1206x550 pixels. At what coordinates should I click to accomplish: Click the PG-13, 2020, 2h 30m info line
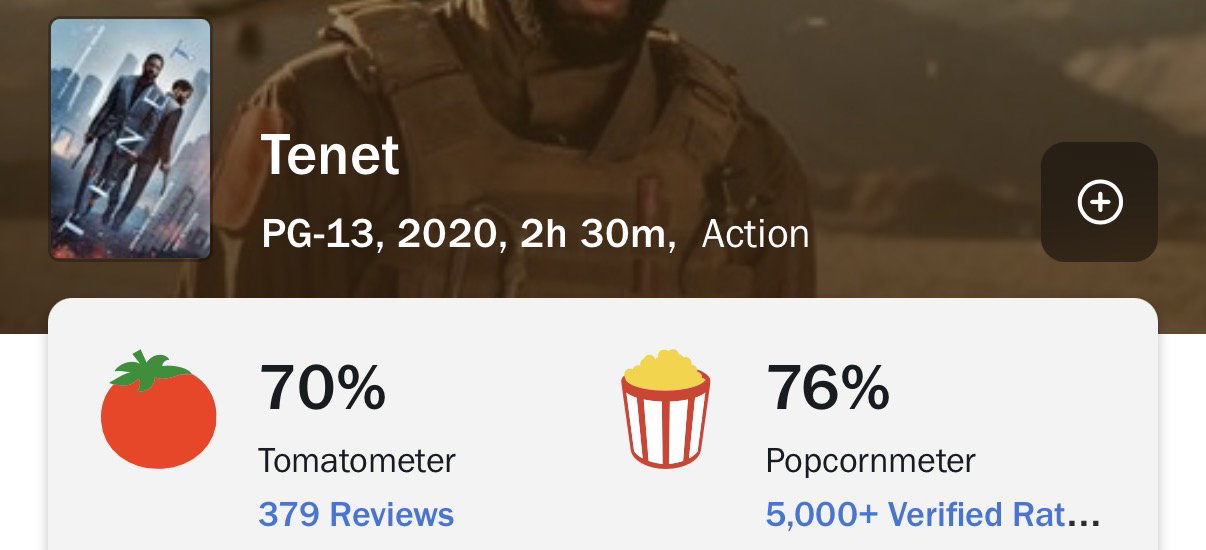coord(469,236)
